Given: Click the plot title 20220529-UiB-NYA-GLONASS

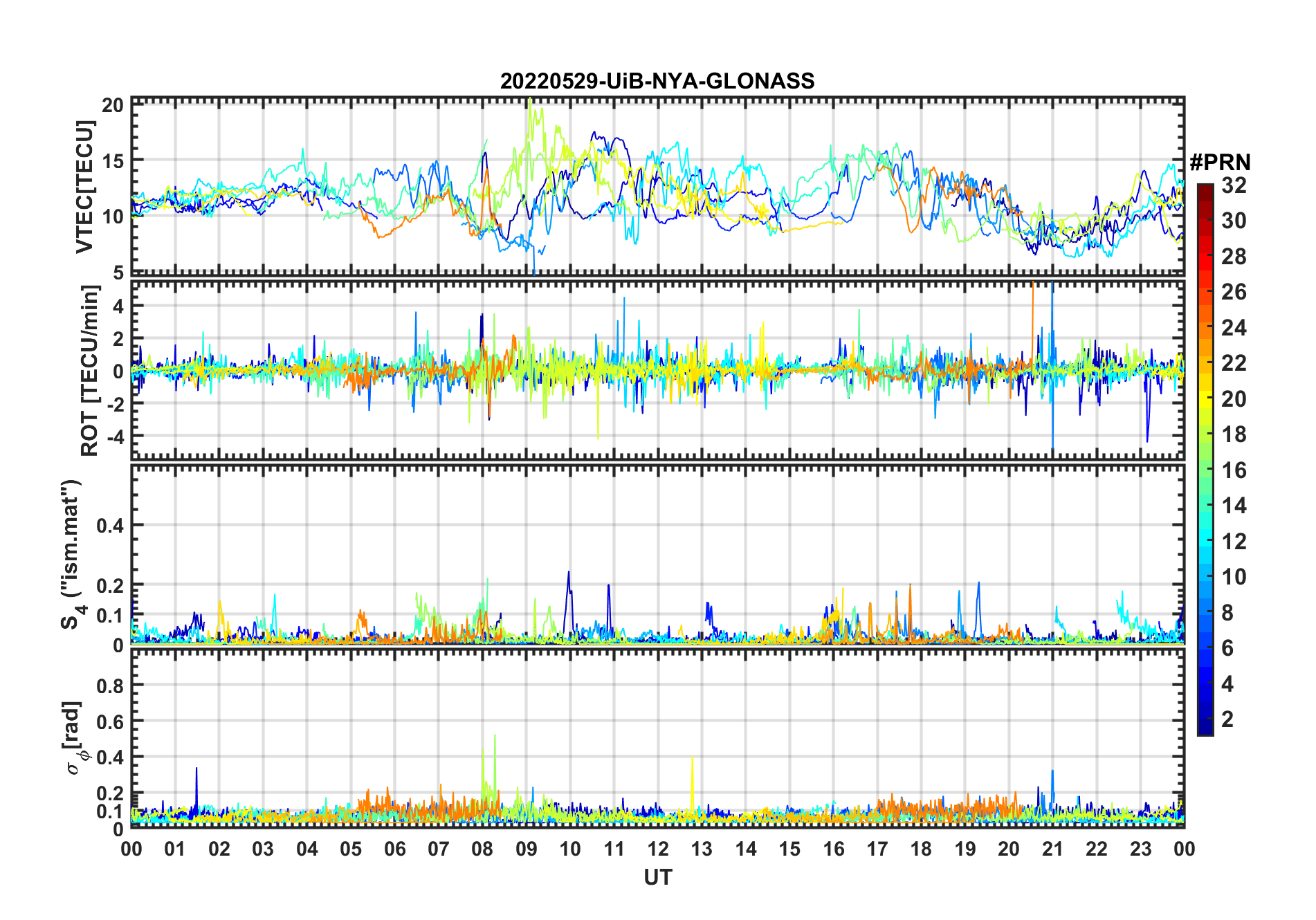Looking at the screenshot, I should (657, 81).
